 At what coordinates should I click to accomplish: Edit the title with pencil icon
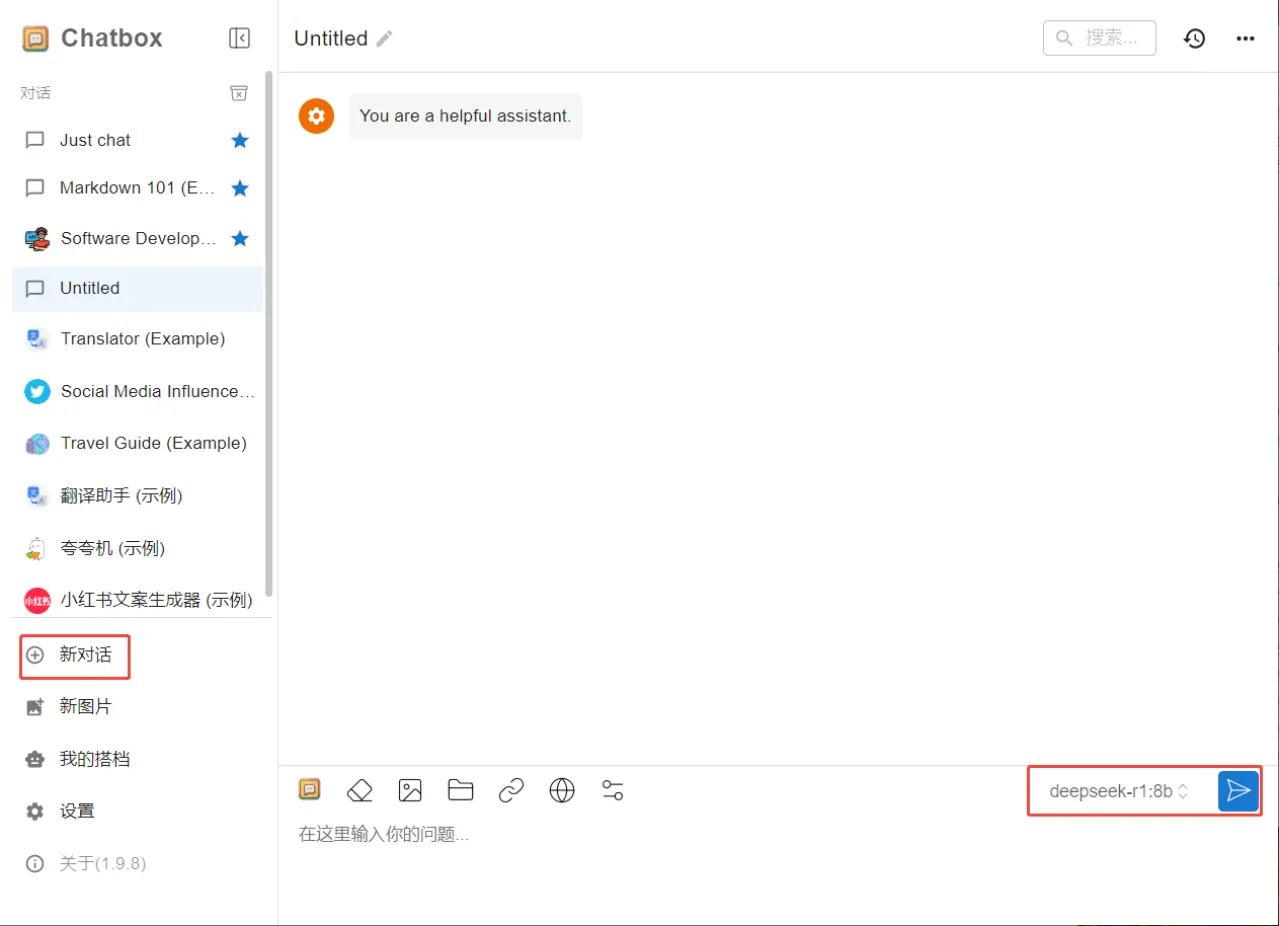385,38
